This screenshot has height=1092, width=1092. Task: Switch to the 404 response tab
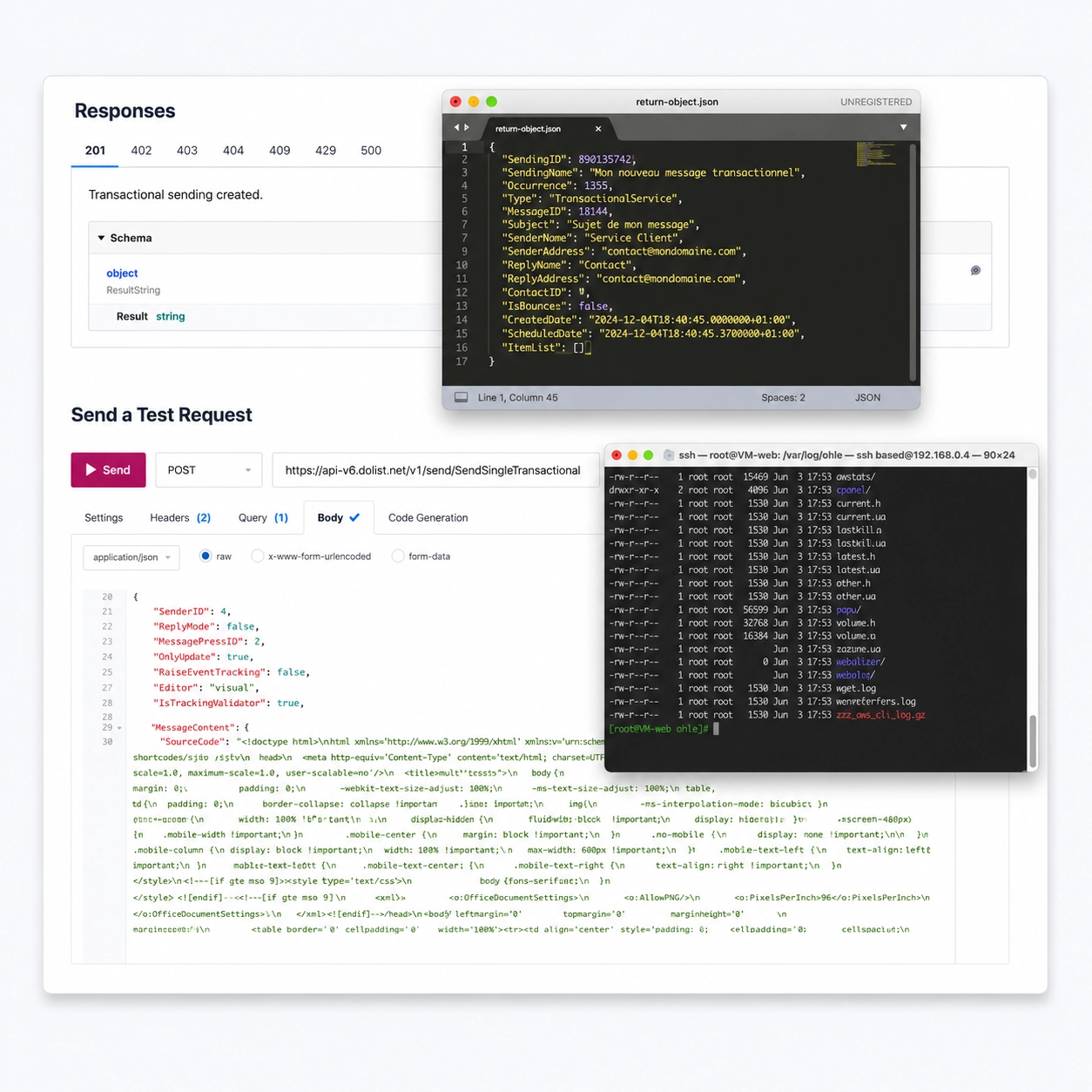coord(233,150)
